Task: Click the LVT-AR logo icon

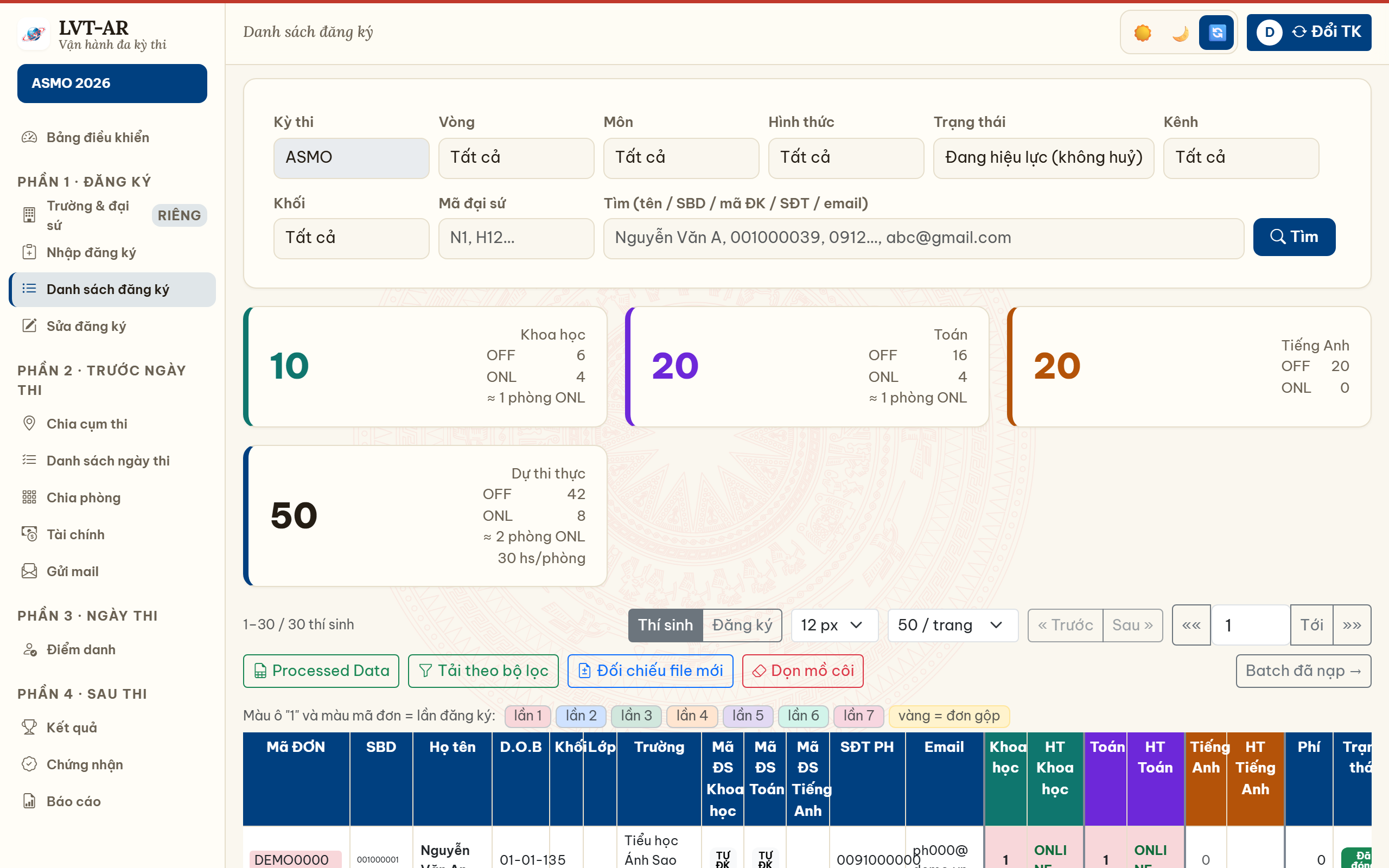Action: click(x=34, y=34)
